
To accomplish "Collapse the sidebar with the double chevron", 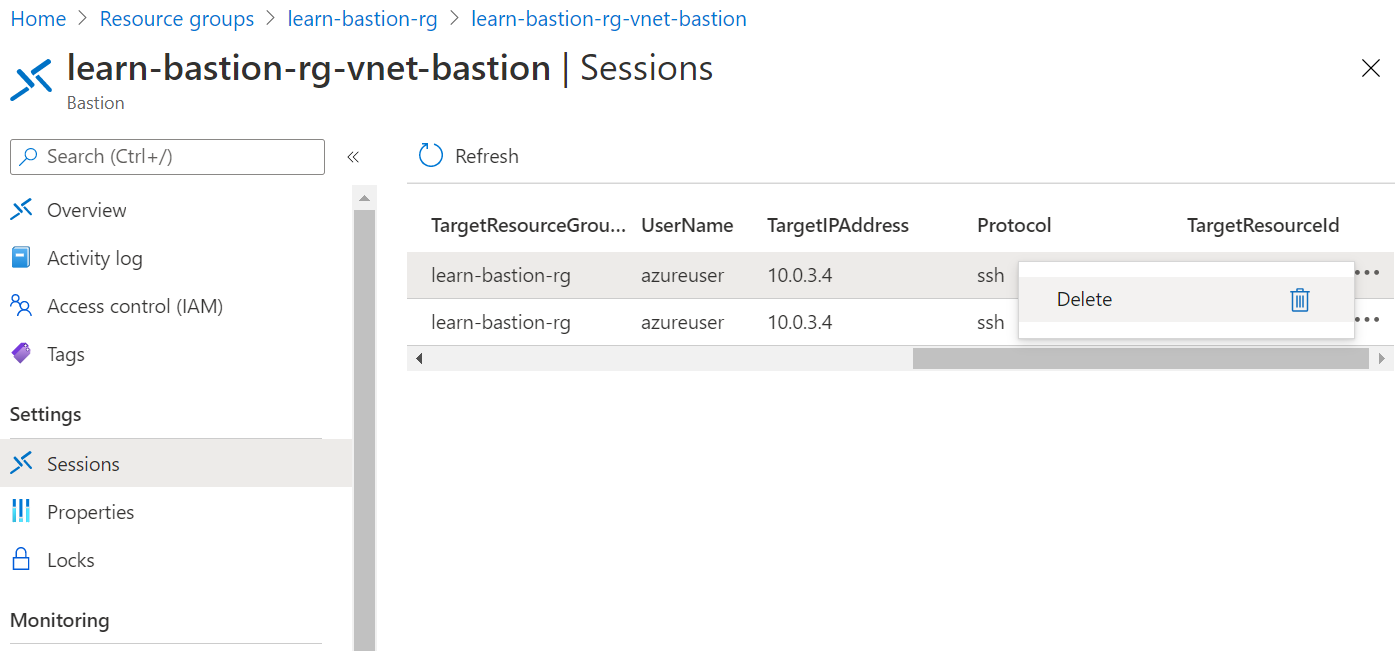I will point(353,157).
